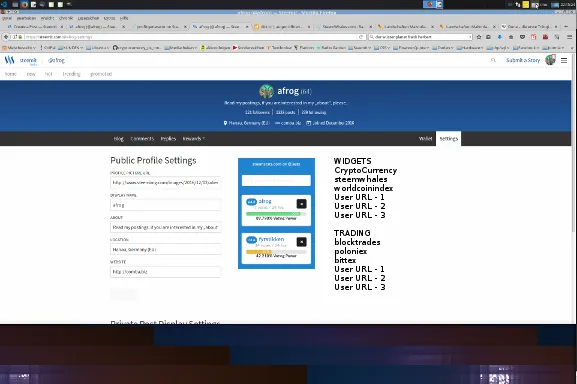
Task: Remove the afrog card with its X button
Action: point(301,204)
